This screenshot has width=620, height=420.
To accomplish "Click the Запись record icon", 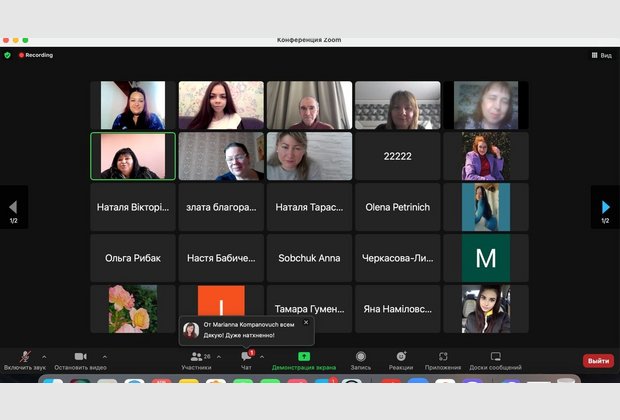I will pos(360,357).
